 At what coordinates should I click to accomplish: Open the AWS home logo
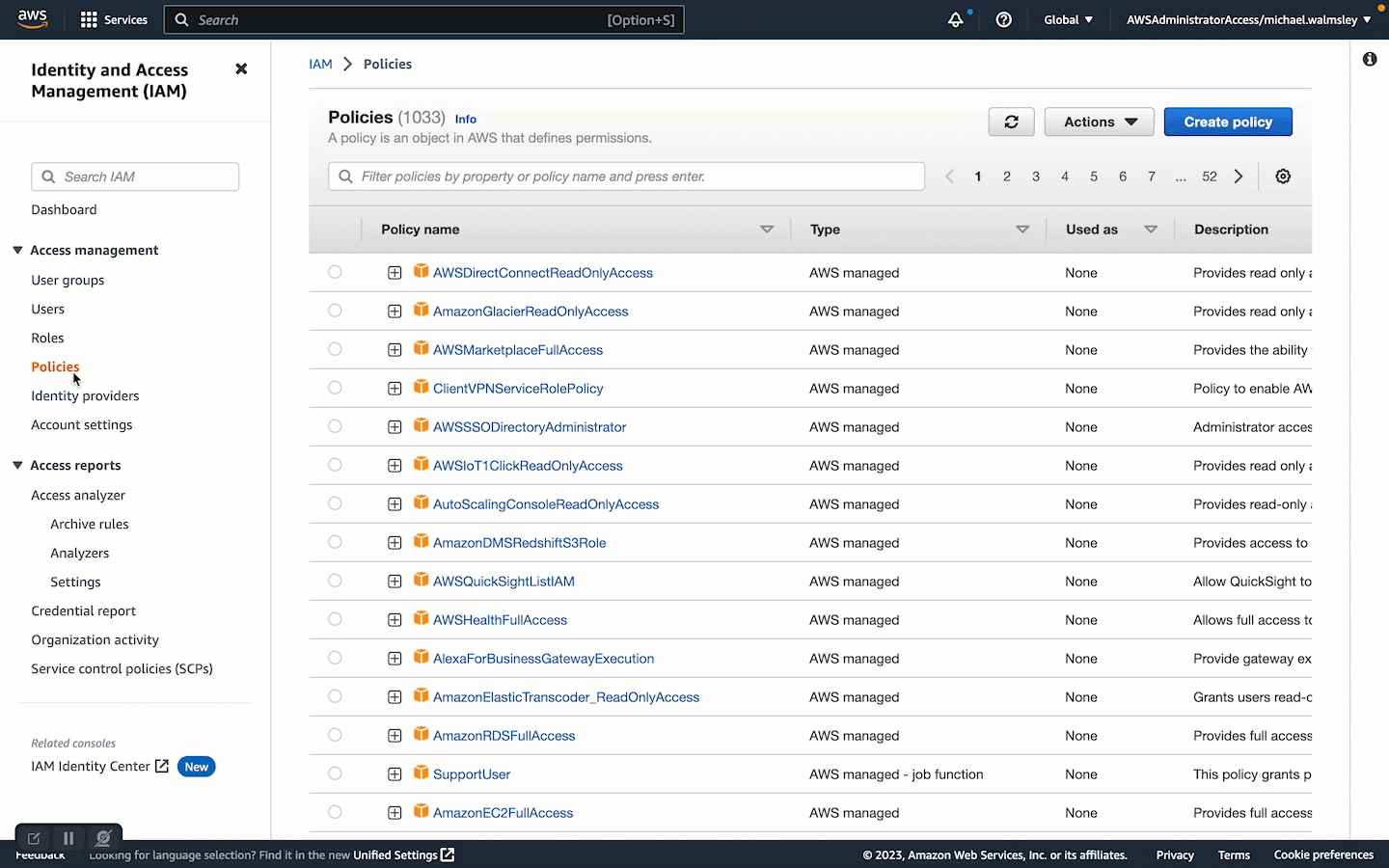32,19
